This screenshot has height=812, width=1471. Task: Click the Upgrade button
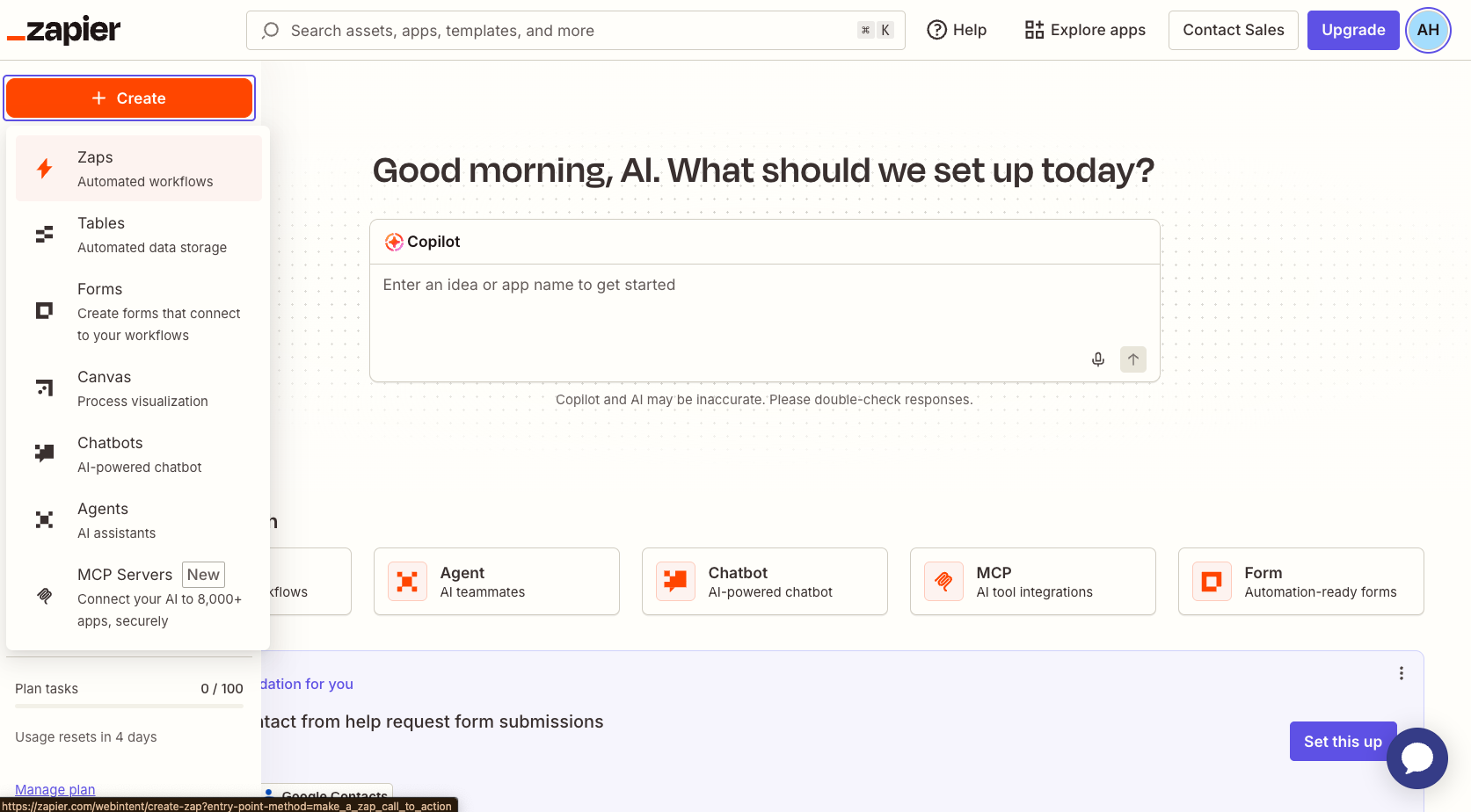1352,29
